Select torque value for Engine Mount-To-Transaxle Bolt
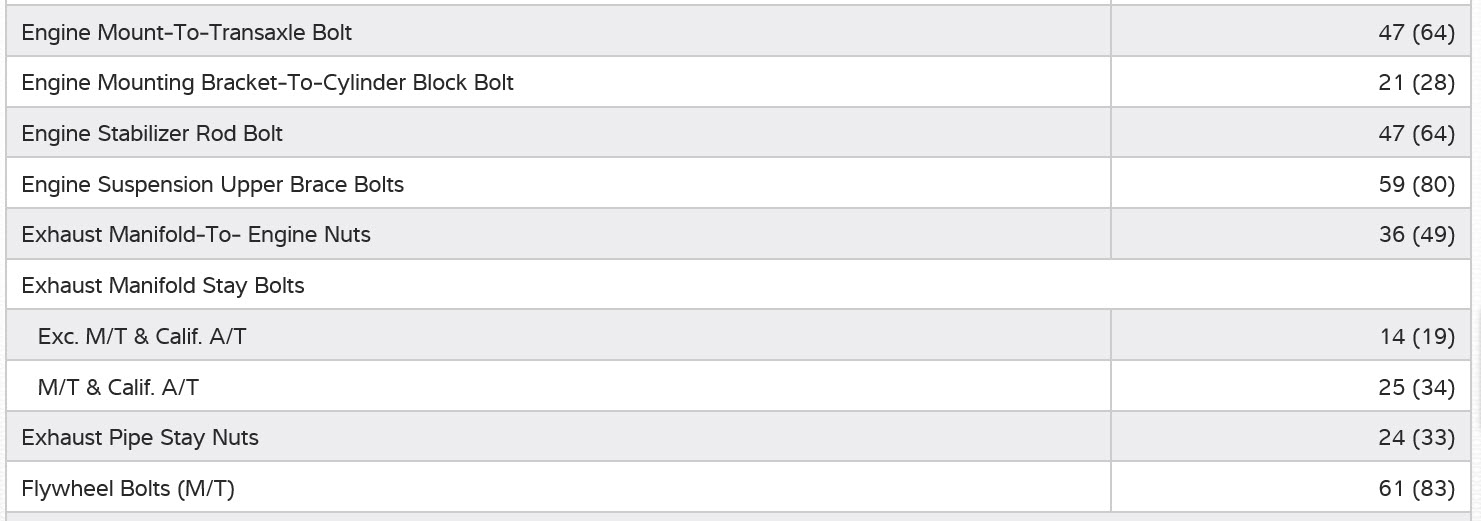 (1415, 32)
